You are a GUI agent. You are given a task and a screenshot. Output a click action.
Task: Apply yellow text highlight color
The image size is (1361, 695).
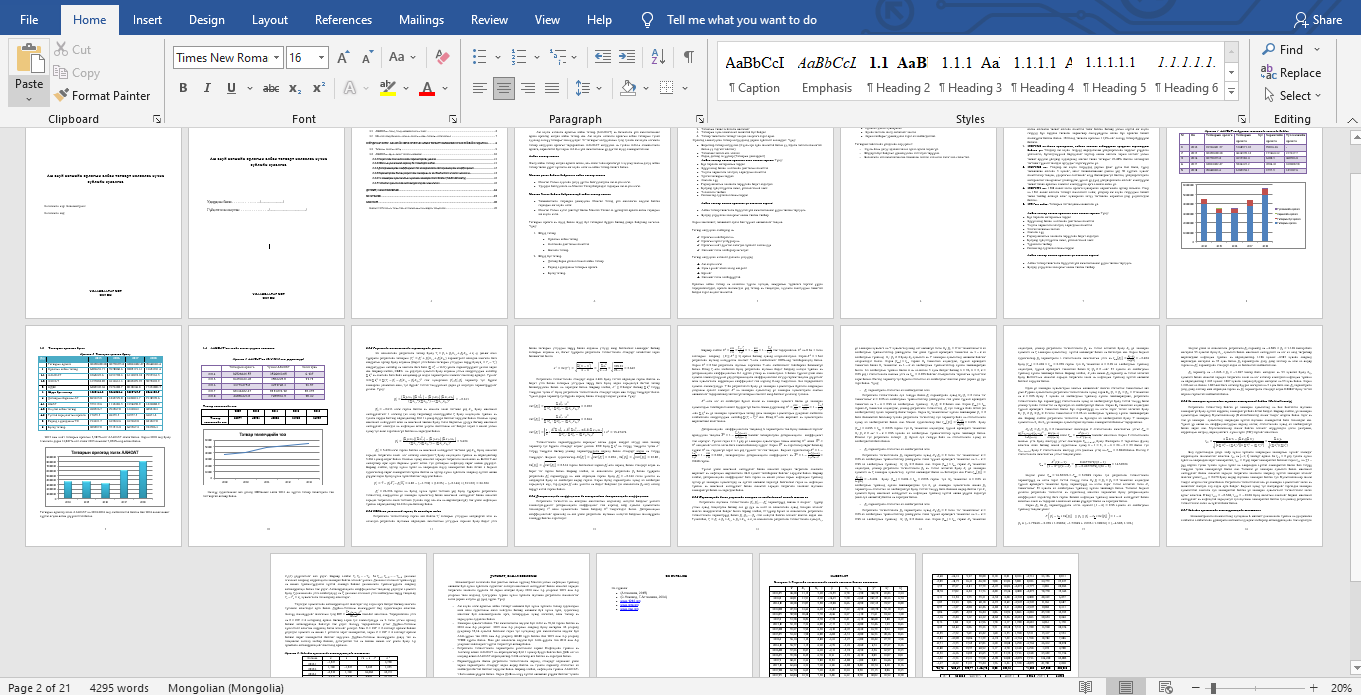[x=386, y=88]
